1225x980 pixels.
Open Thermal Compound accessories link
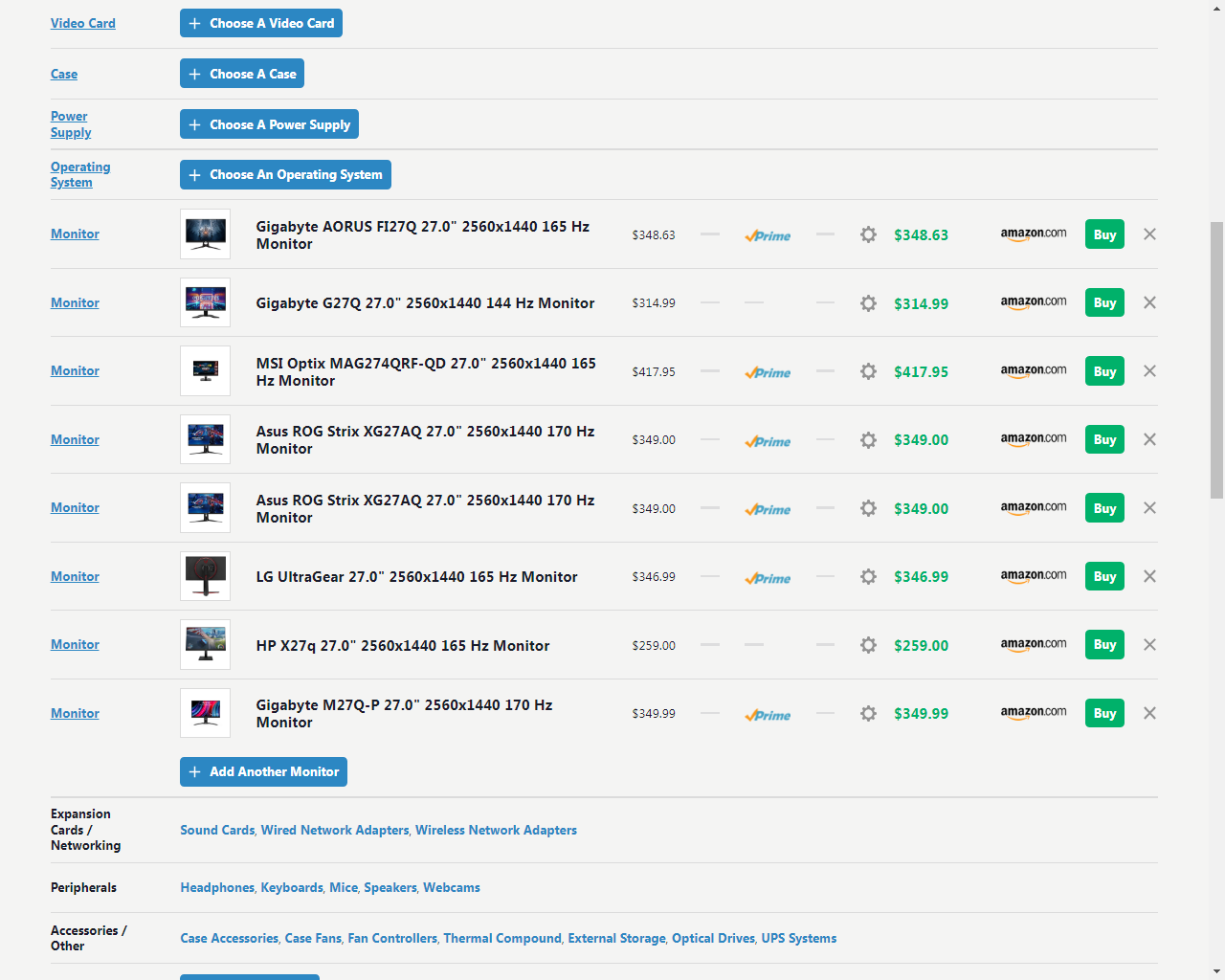pos(501,938)
